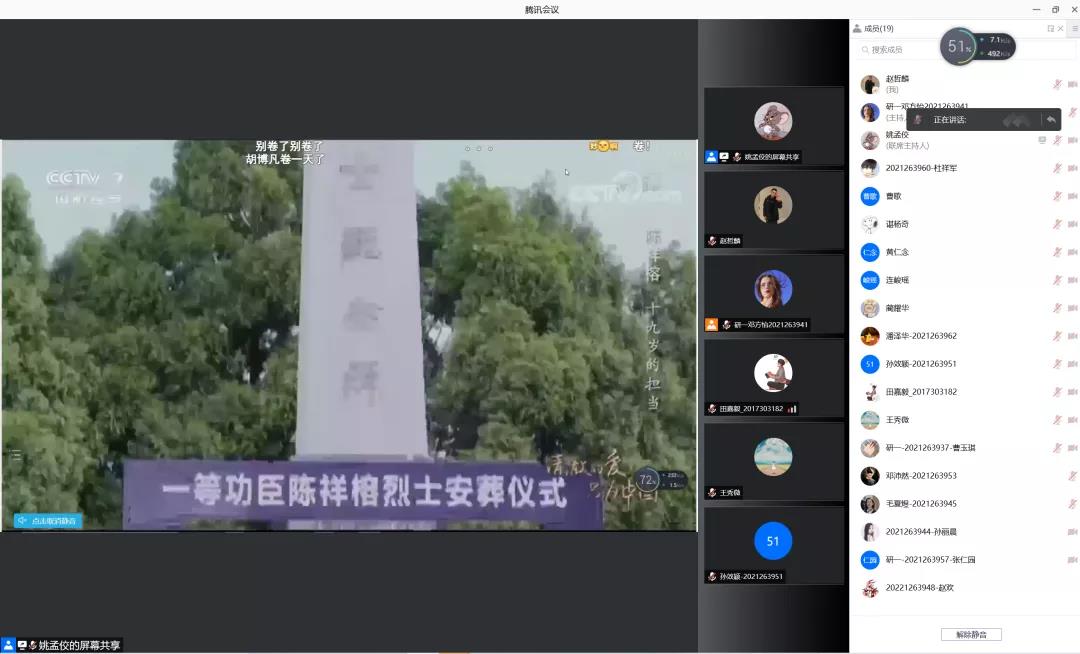Click host icon on 研一邓方怡 video tile

[x=712, y=325]
